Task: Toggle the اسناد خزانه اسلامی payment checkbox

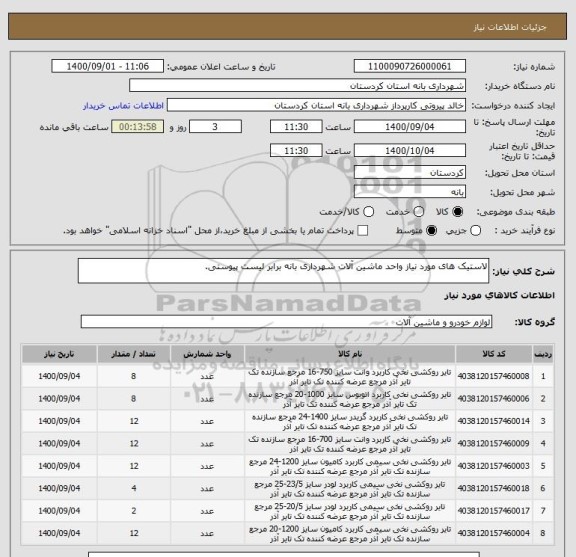Action: click(x=363, y=231)
